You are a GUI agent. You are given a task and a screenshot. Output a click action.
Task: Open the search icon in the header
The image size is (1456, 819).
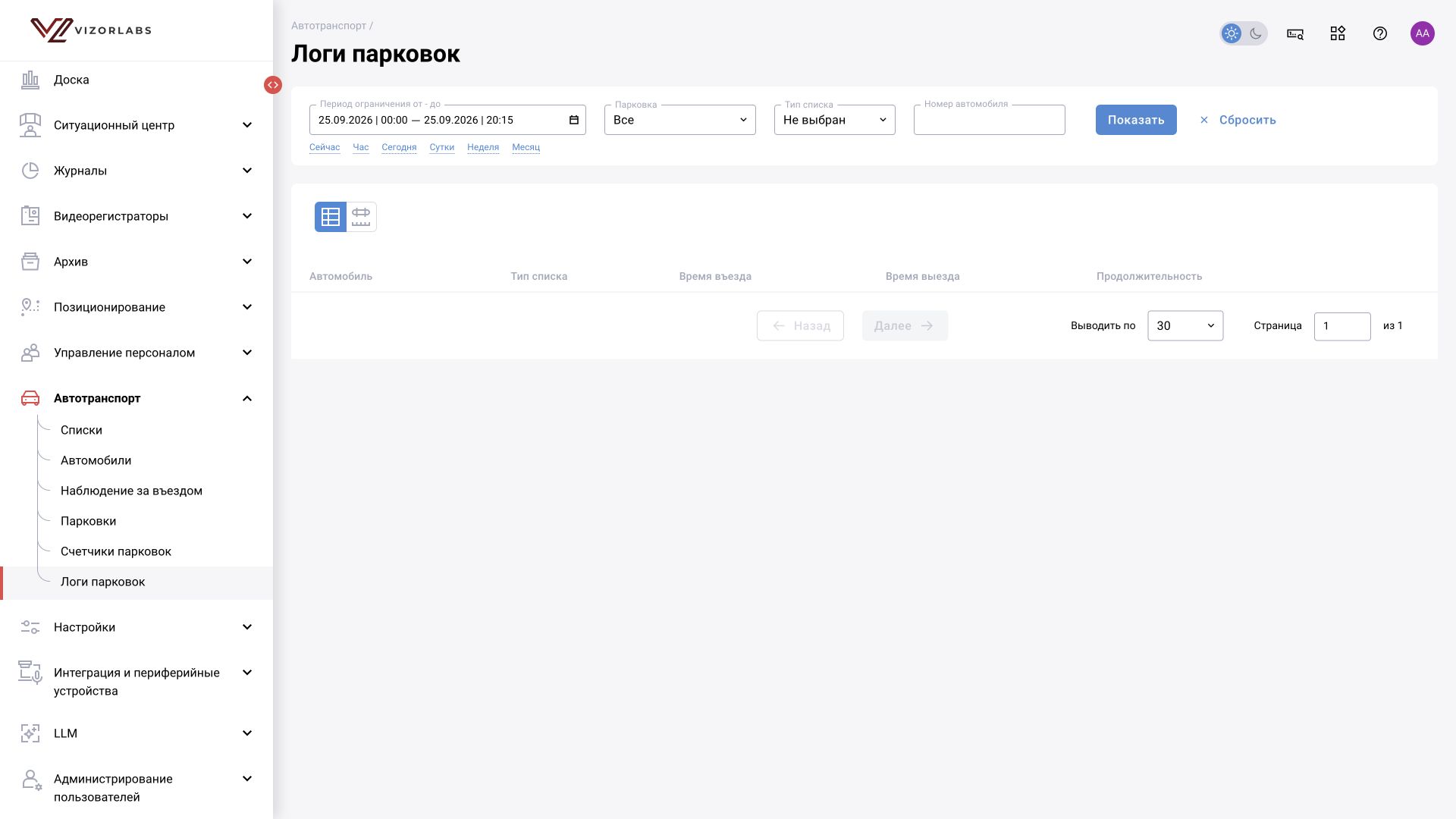tap(1295, 33)
